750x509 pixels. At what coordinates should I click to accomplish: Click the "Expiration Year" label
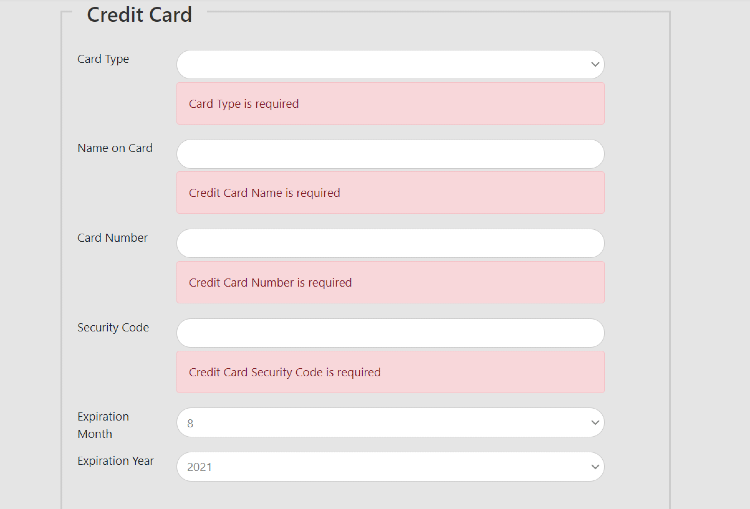click(x=116, y=461)
